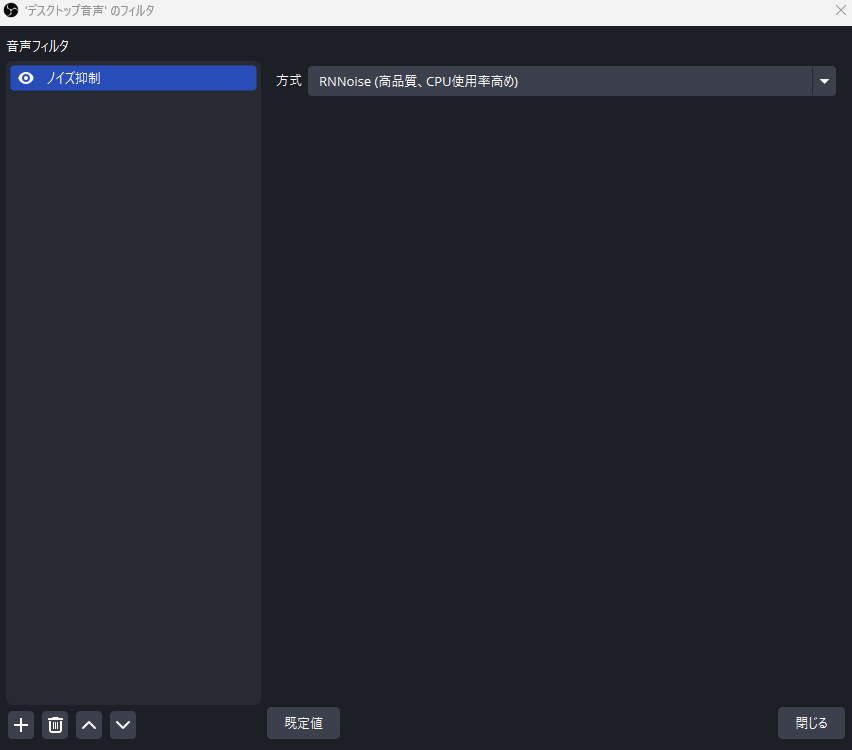Move filter down with down arrow

pyautogui.click(x=123, y=725)
